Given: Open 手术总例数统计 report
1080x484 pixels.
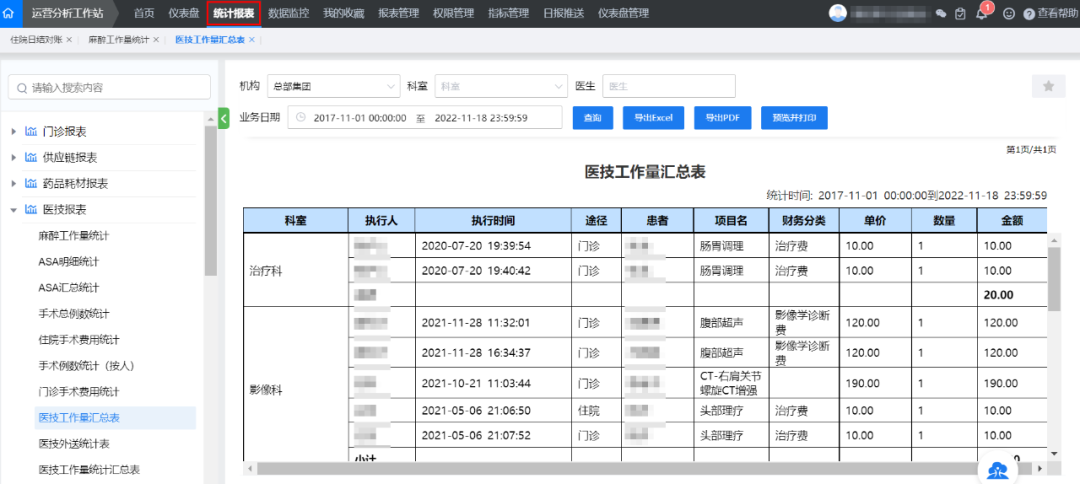Looking at the screenshot, I should (x=74, y=314).
